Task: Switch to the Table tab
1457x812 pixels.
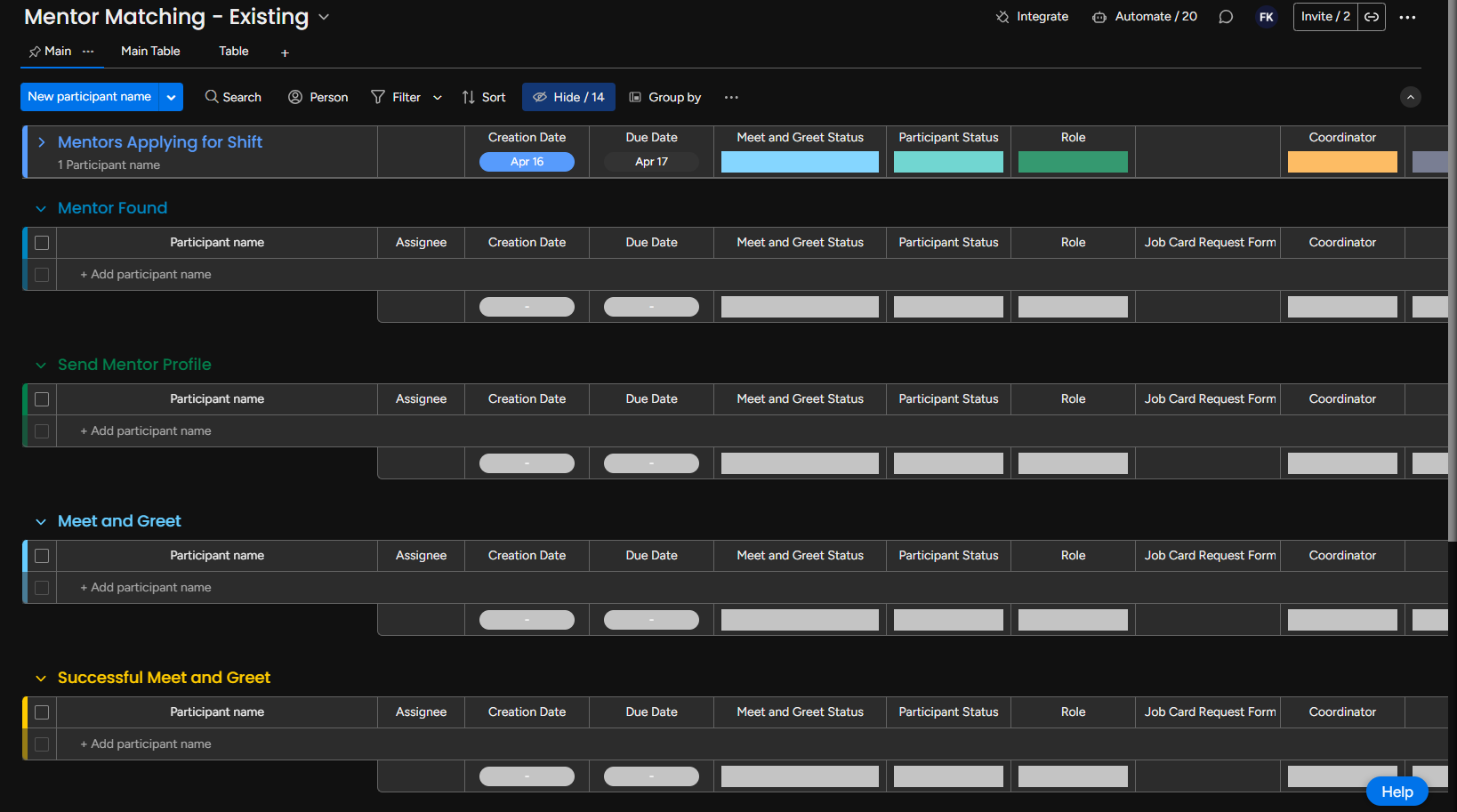Action: 234,52
